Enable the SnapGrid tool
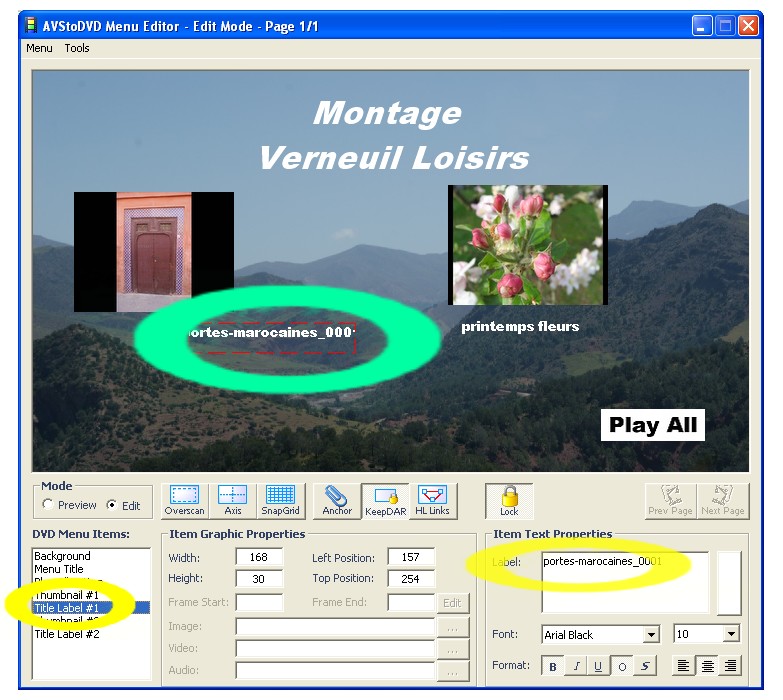The image size is (783, 700). [280, 500]
